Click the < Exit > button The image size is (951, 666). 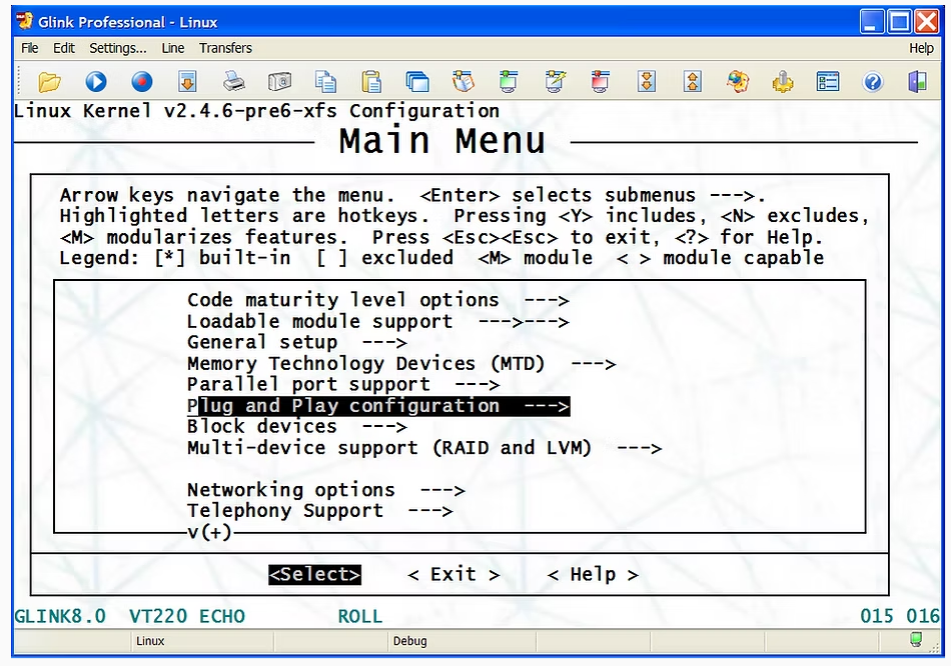(x=453, y=575)
